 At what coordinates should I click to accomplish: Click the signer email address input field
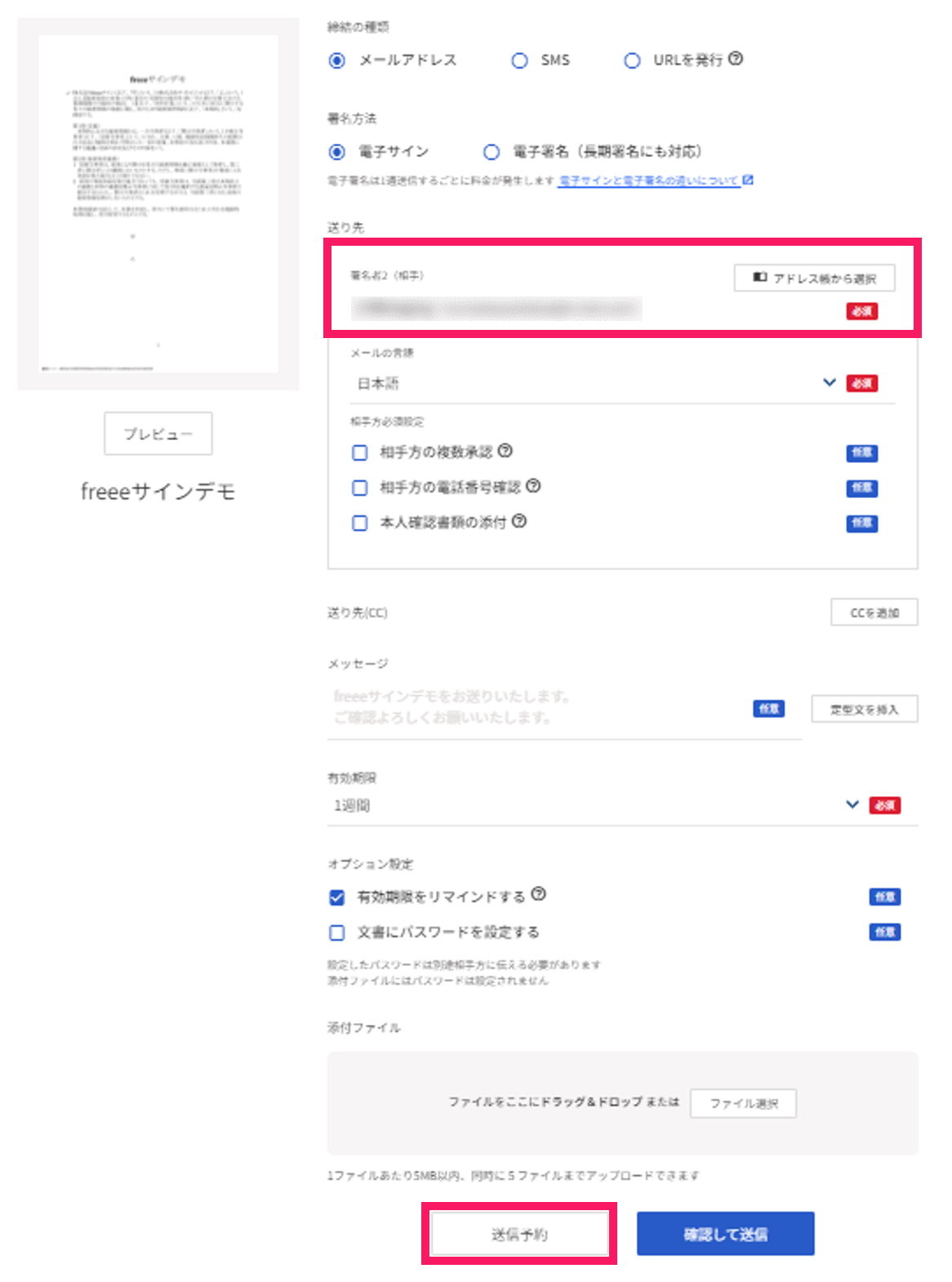click(496, 309)
